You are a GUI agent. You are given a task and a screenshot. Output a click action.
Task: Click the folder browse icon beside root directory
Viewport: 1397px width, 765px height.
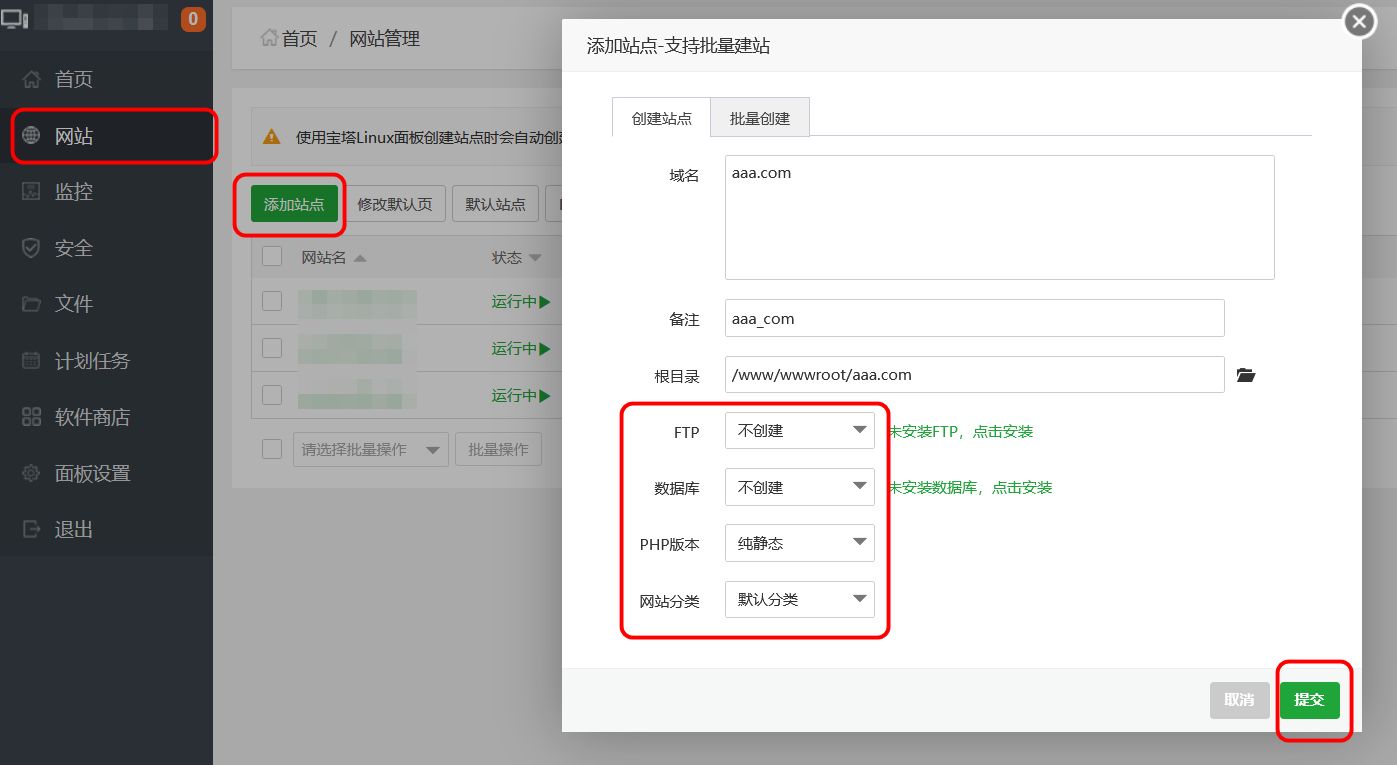coord(1245,376)
